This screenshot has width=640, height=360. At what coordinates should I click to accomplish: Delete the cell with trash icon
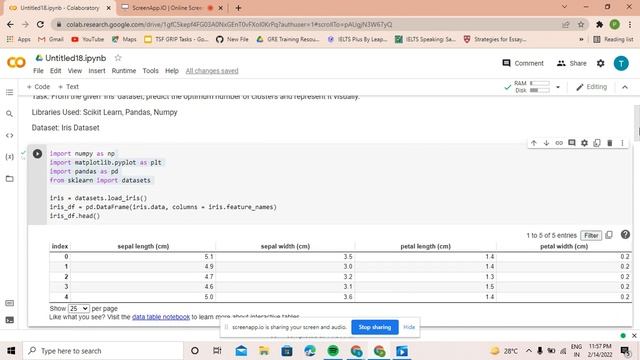609,143
